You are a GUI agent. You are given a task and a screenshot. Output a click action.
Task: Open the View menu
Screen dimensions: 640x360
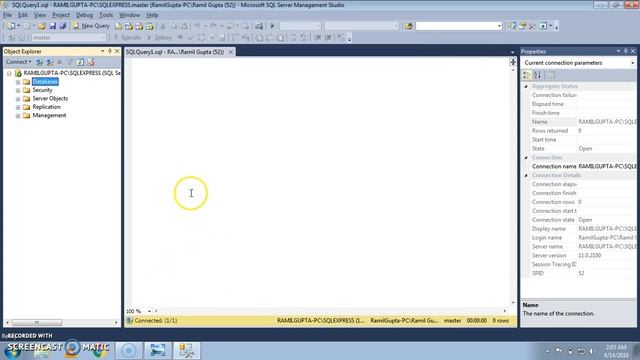pyautogui.click(x=40, y=15)
